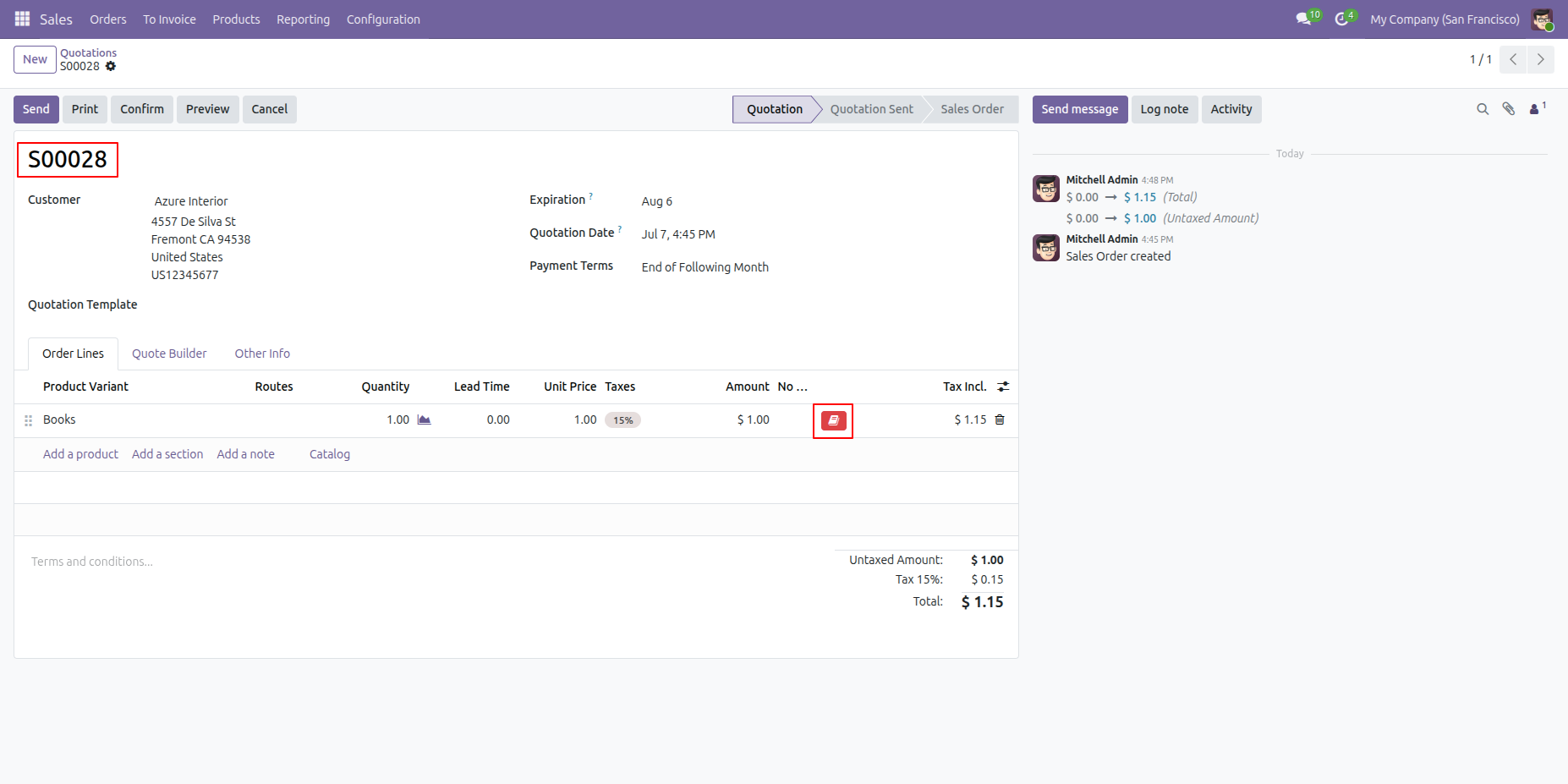Switch to the Quote Builder tab

pos(169,354)
